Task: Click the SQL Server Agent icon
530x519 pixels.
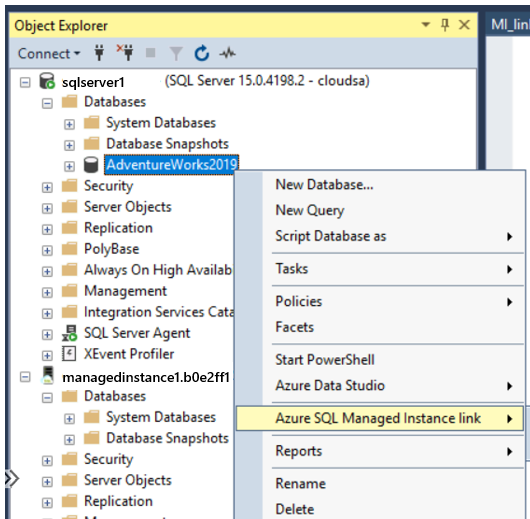Action: [69, 333]
